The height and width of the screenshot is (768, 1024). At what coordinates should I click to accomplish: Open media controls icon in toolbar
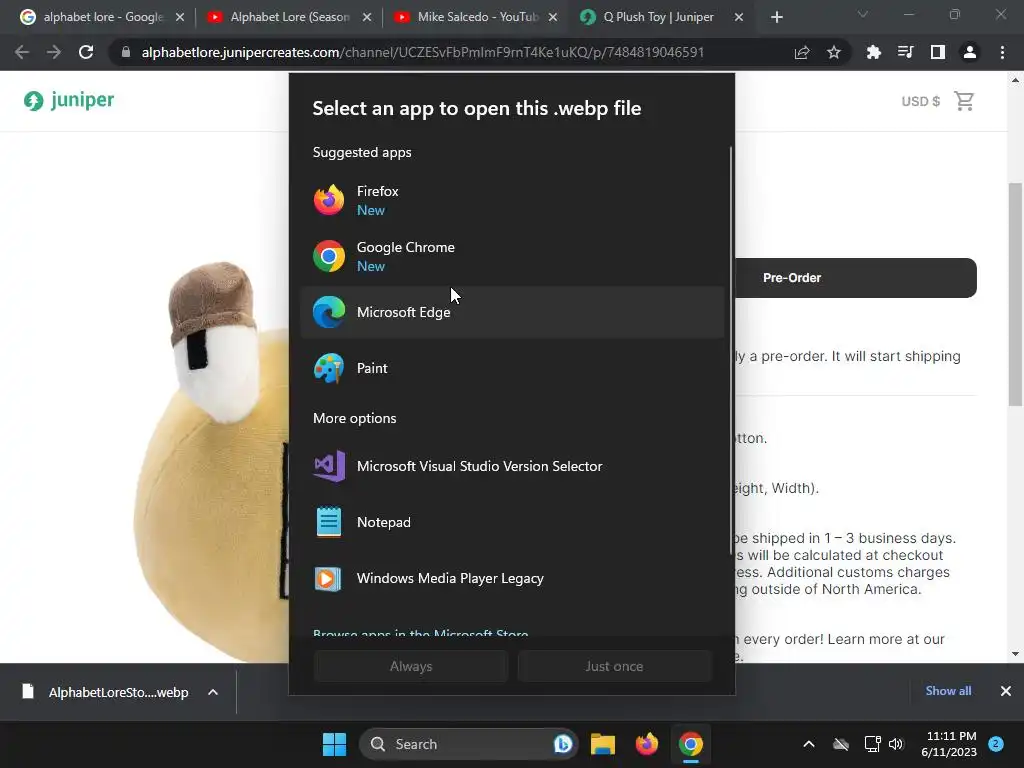click(x=905, y=52)
